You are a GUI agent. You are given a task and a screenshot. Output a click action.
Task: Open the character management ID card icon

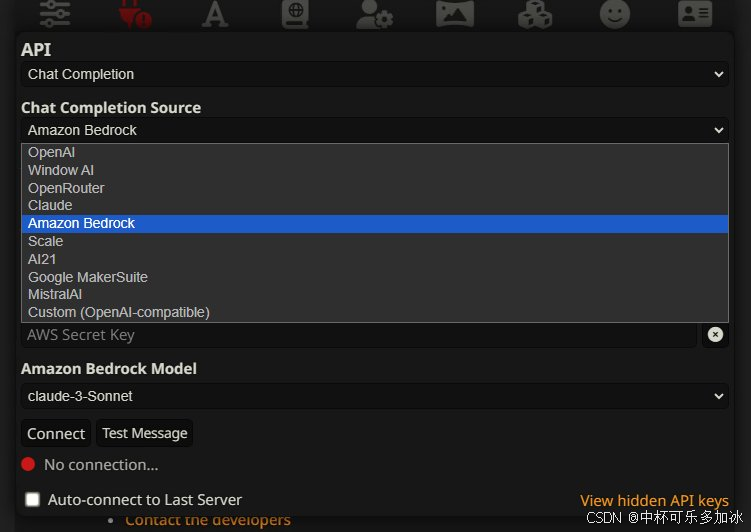(695, 13)
